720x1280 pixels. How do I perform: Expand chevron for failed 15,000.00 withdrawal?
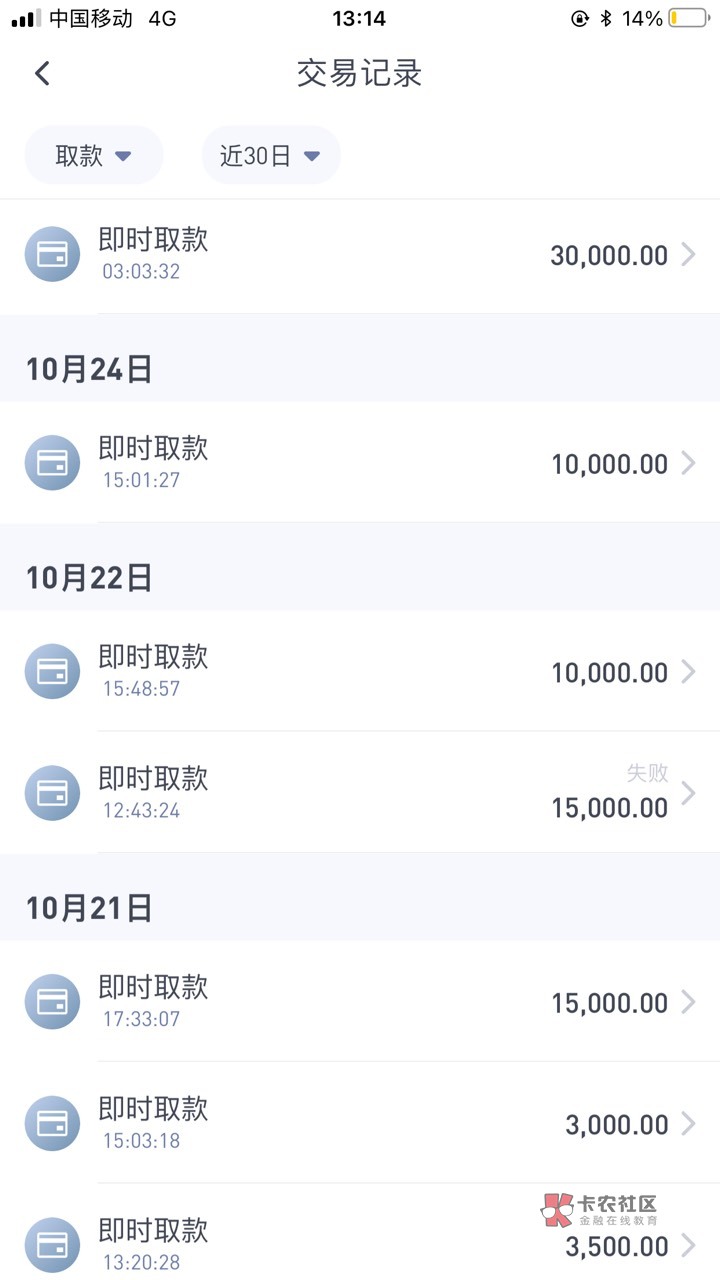coord(688,793)
